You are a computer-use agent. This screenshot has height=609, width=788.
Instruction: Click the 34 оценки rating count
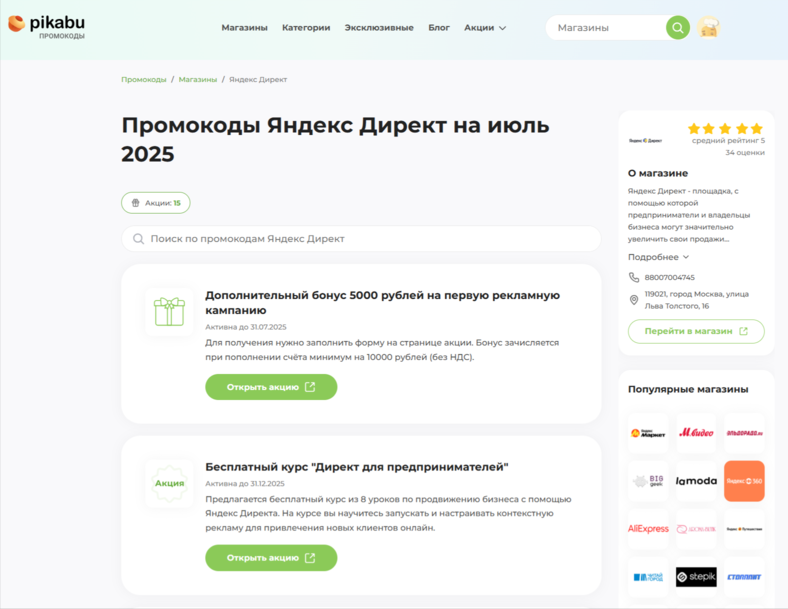(x=745, y=152)
